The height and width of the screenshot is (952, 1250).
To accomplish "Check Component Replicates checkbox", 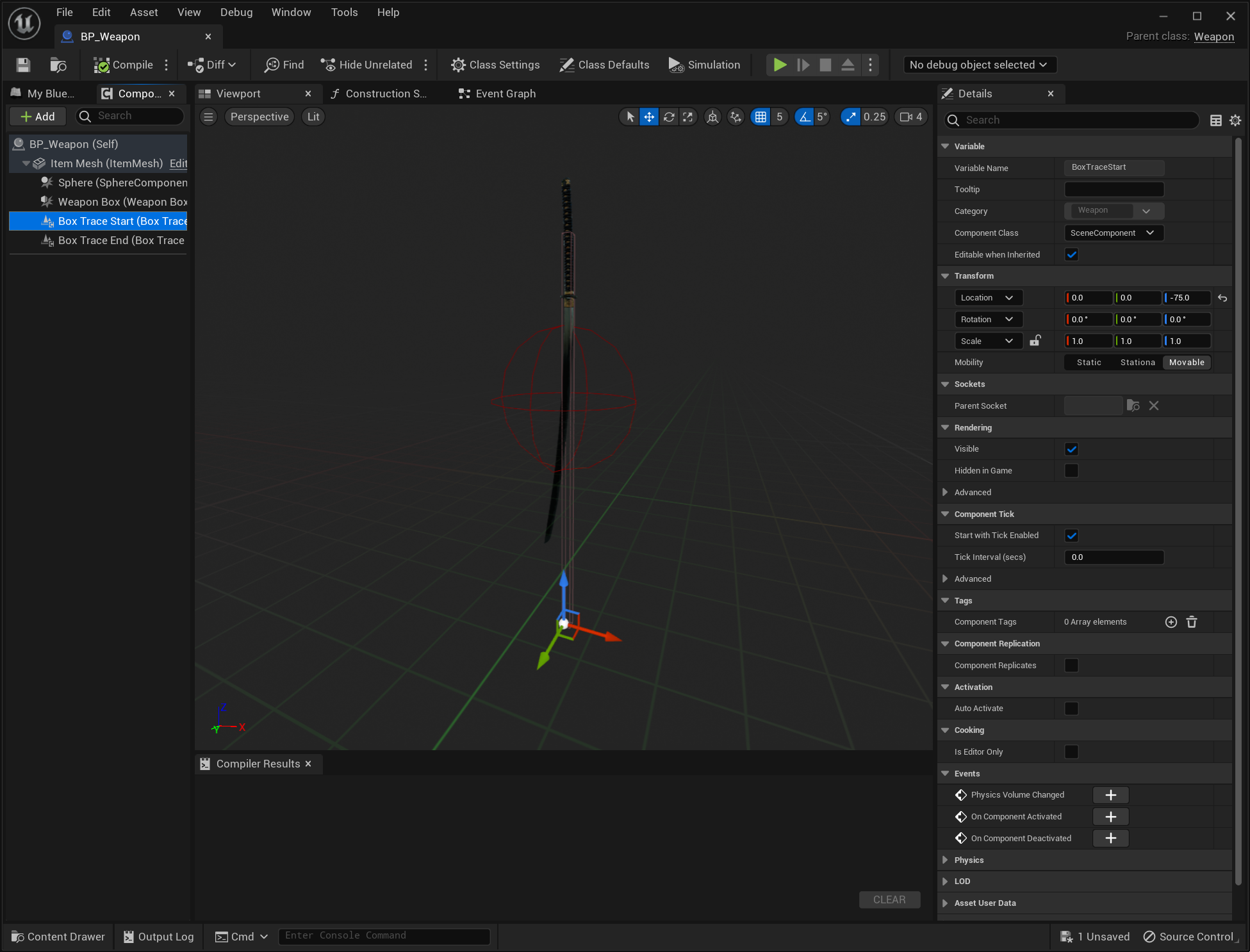I will point(1071,666).
